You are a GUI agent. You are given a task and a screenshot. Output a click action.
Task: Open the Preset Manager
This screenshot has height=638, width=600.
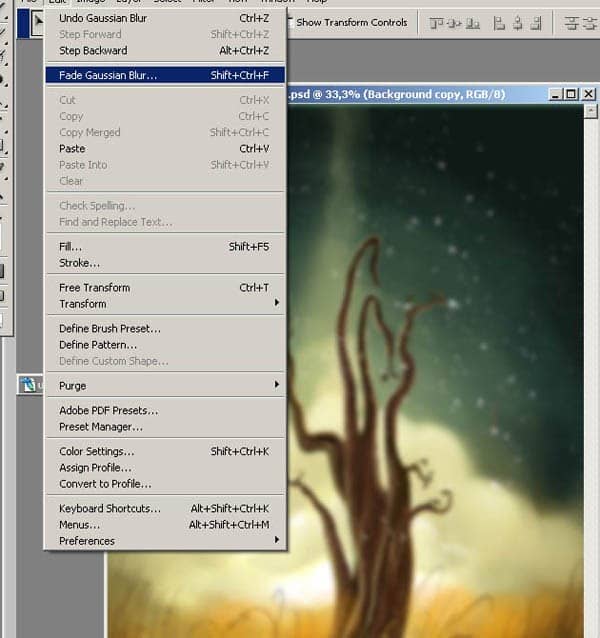coord(165,427)
